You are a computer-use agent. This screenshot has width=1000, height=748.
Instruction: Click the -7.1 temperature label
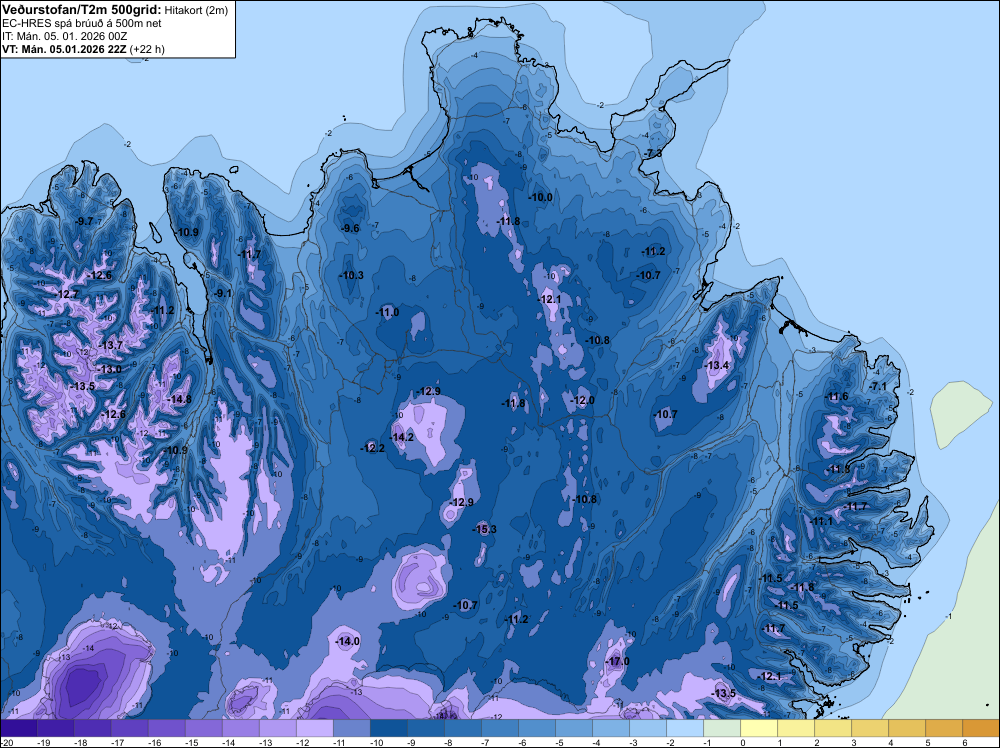(x=878, y=386)
